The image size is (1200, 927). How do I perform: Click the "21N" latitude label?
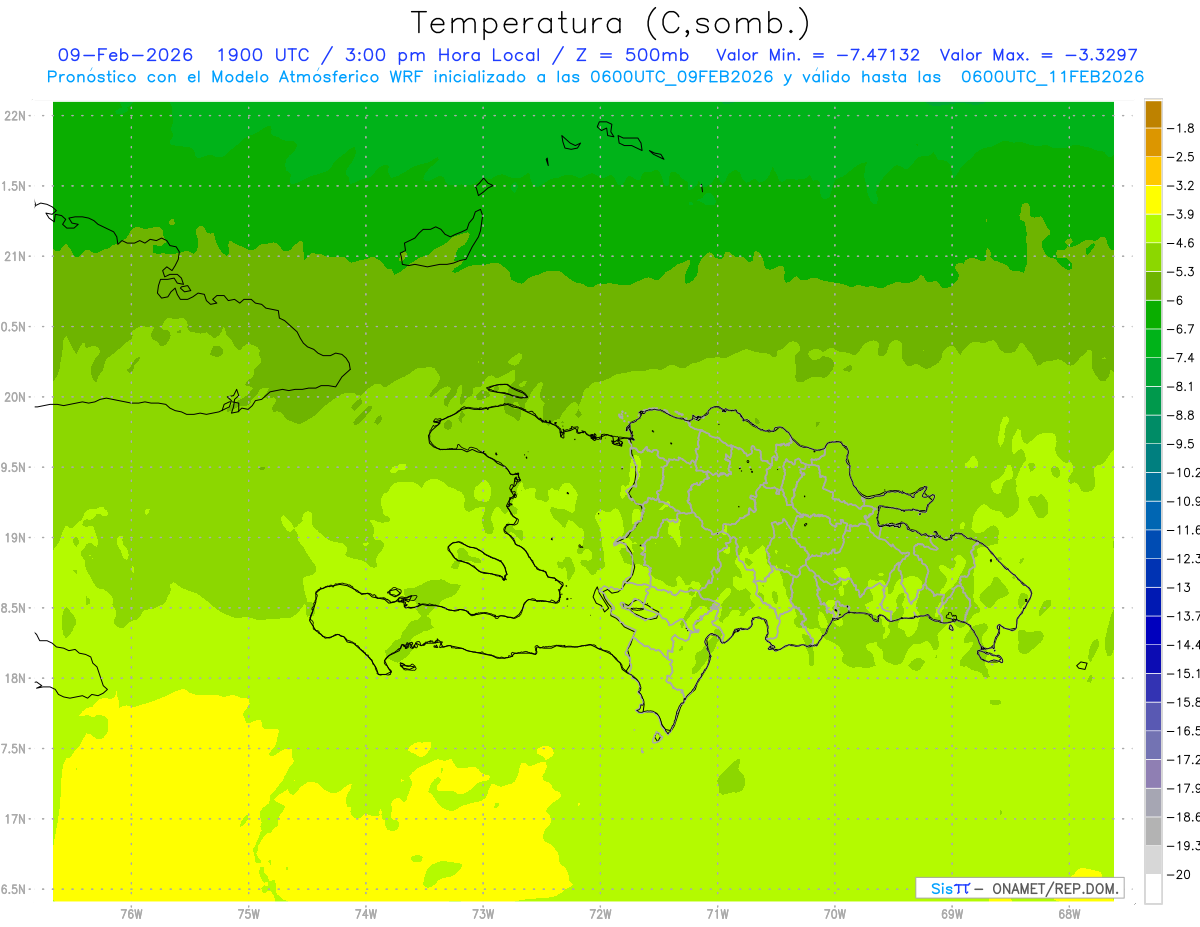[x=15, y=257]
